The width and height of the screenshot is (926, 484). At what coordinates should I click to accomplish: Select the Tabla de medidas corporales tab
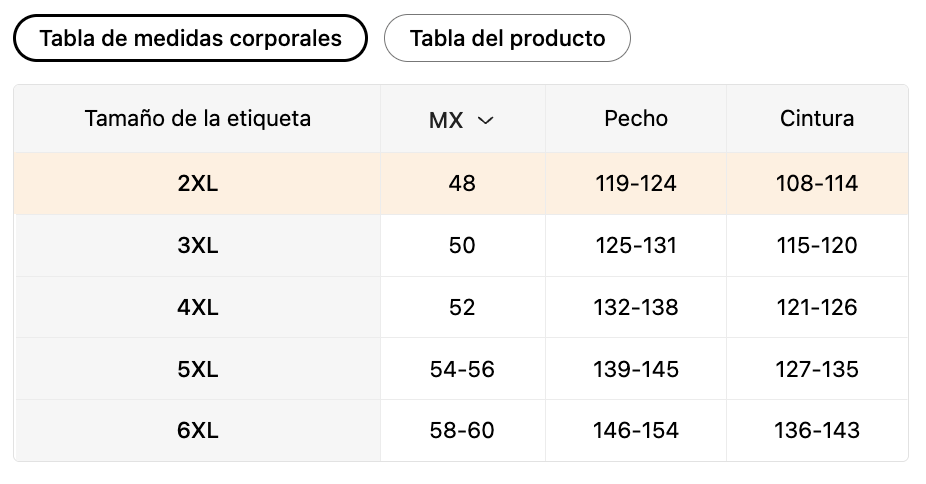(190, 38)
